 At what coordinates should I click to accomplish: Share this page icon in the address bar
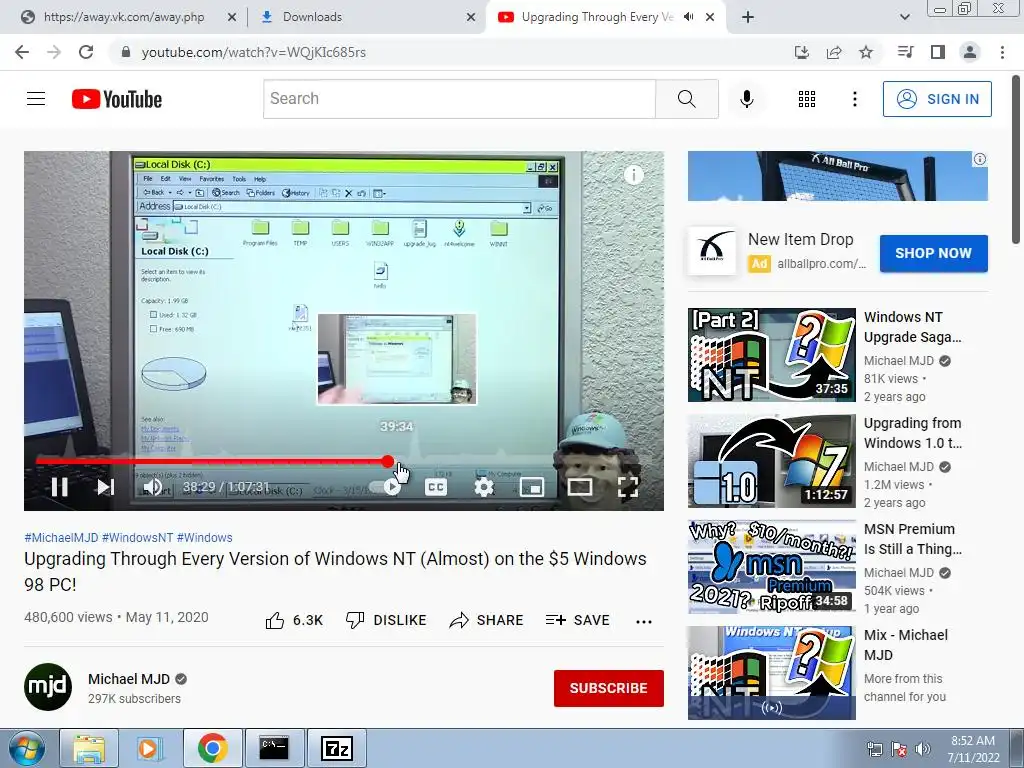834,52
